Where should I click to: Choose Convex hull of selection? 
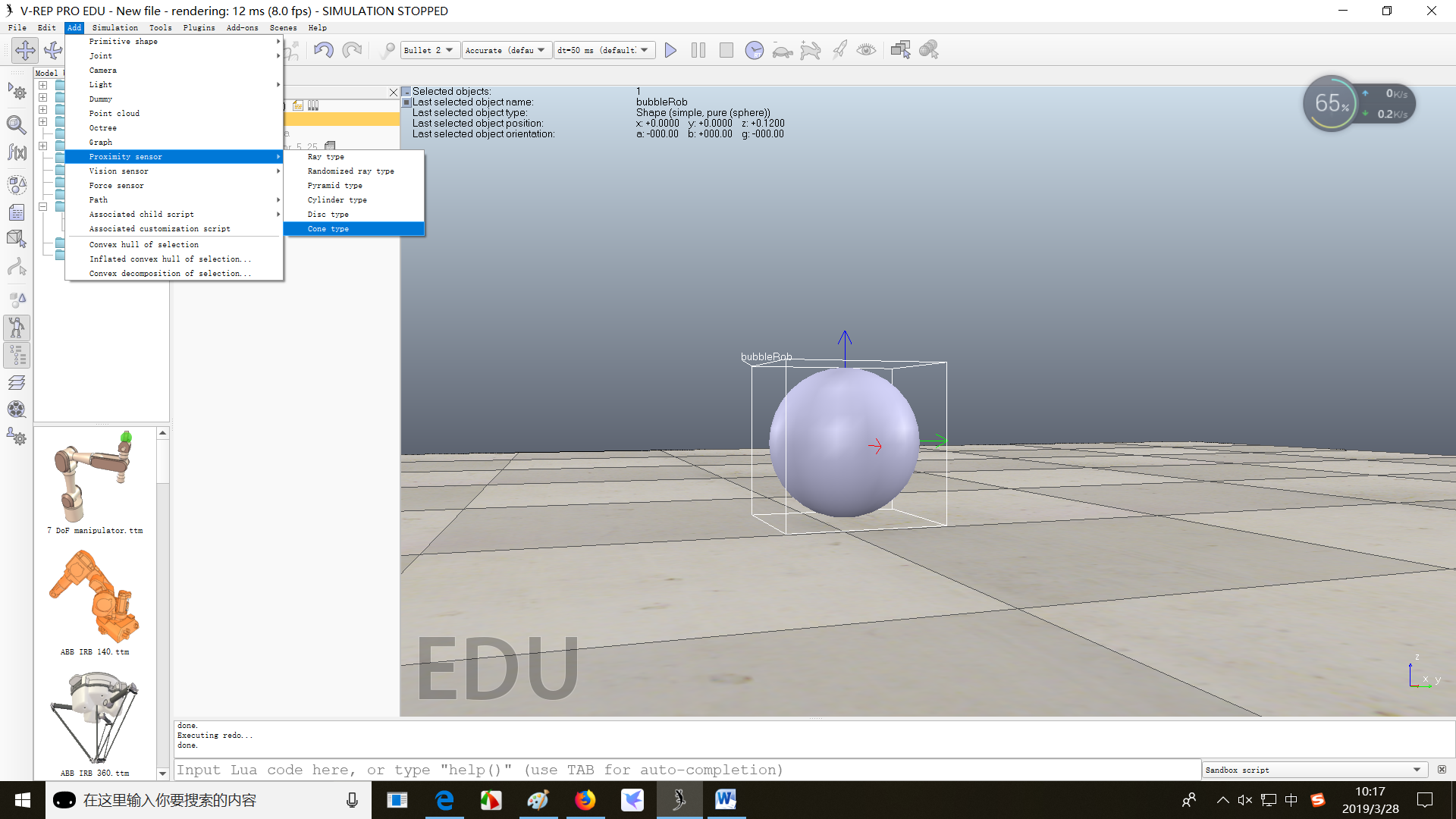pos(143,245)
